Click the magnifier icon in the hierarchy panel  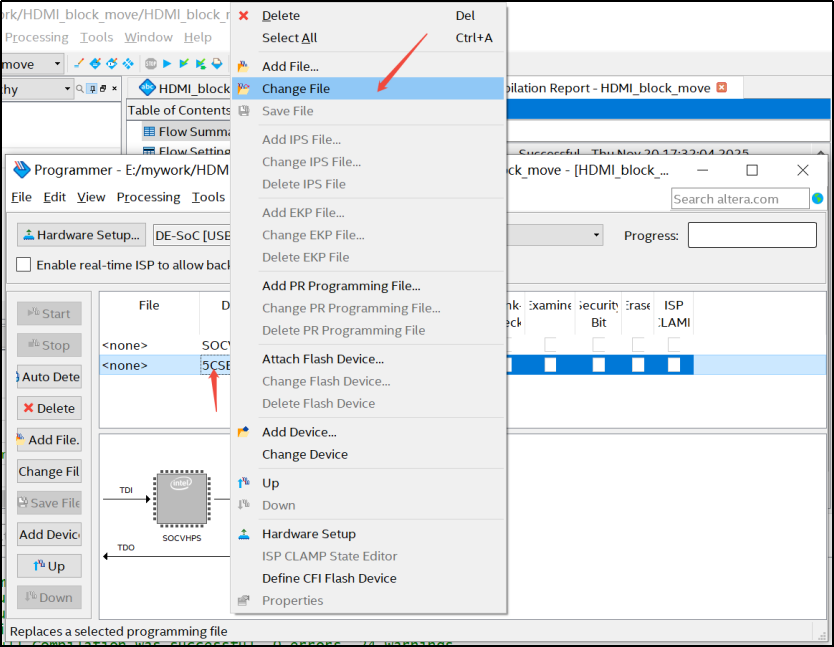point(80,89)
